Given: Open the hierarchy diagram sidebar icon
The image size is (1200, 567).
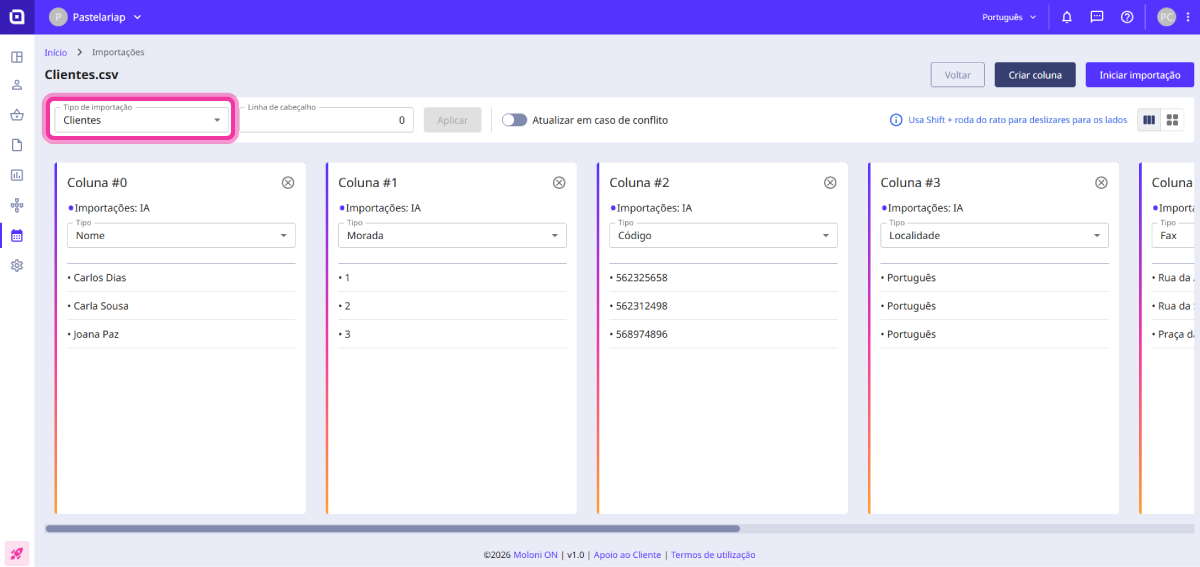Looking at the screenshot, I should coord(17,205).
